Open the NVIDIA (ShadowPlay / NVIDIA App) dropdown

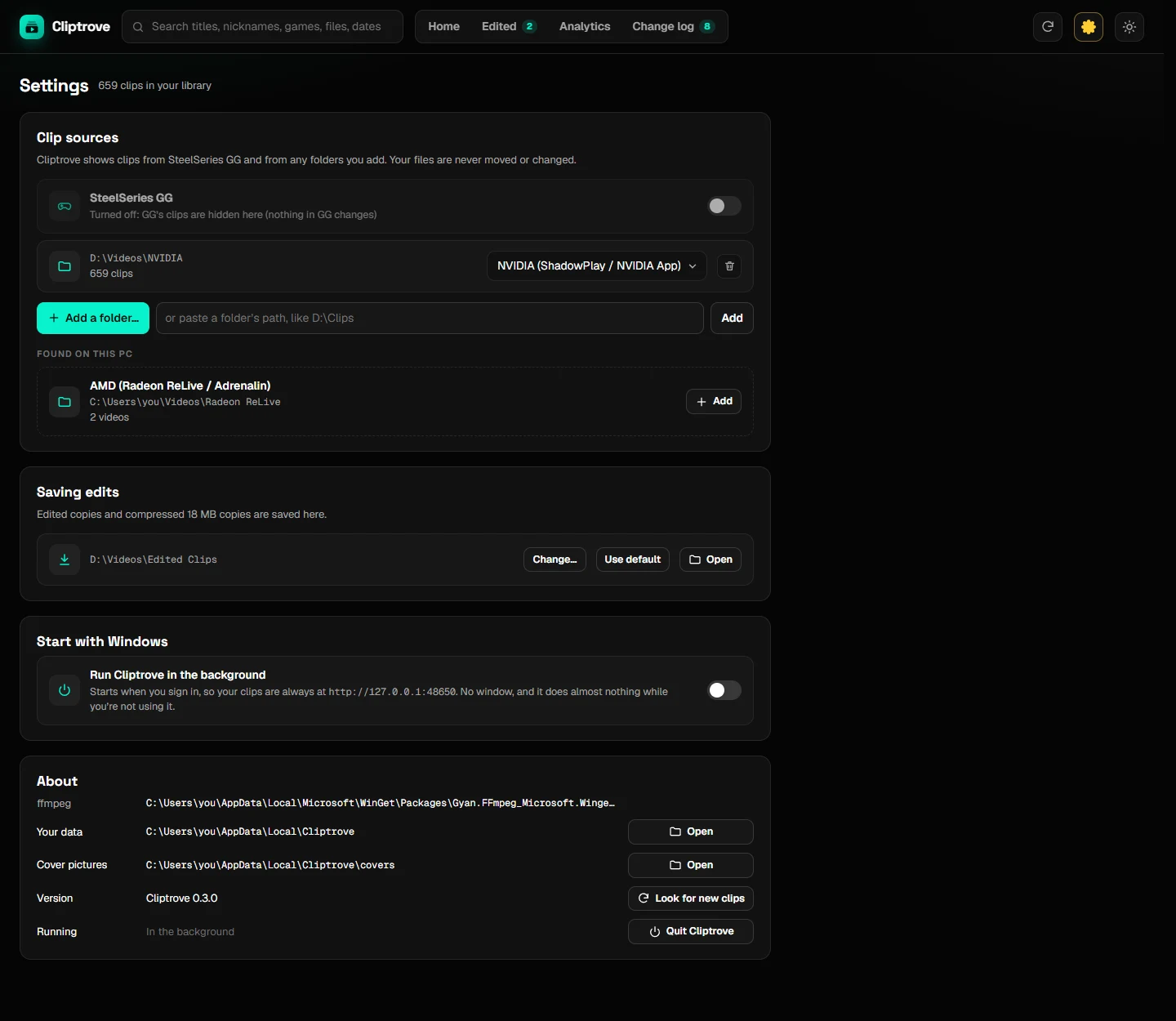coord(597,266)
